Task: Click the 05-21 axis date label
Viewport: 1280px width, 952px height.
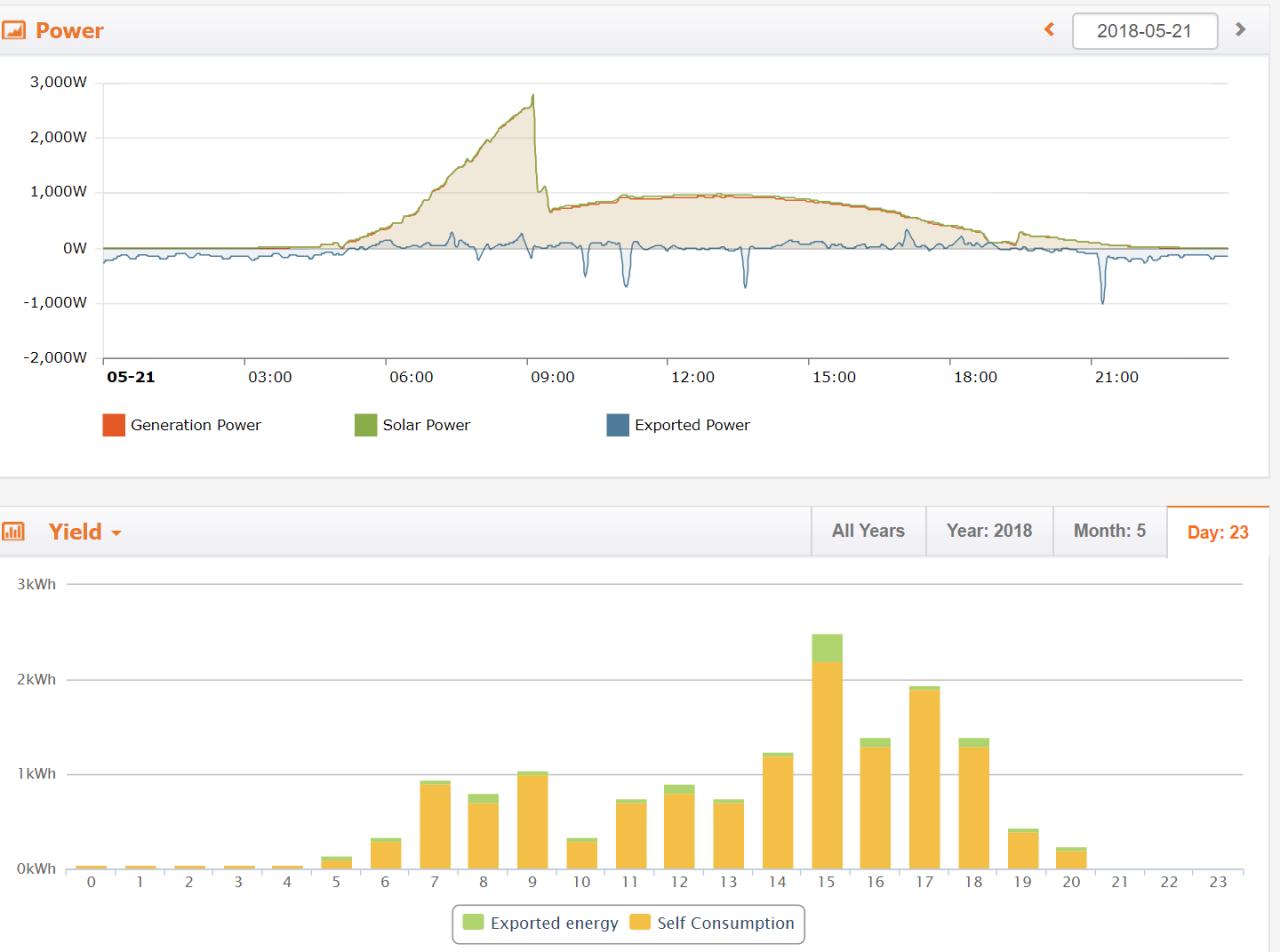Action: [x=131, y=377]
